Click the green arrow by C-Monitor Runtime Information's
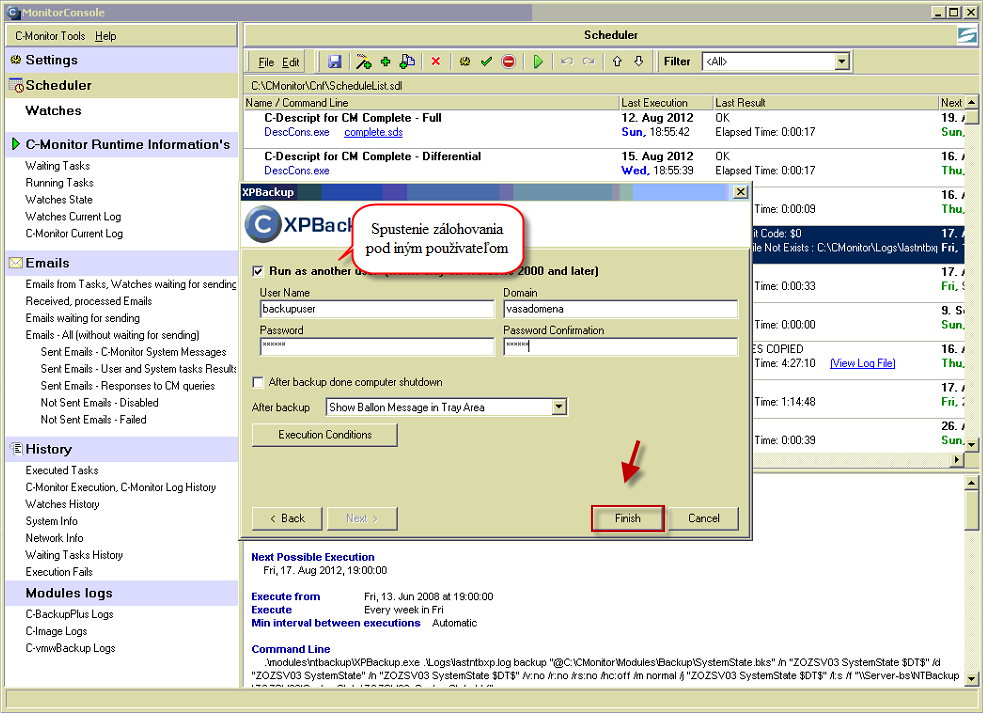This screenshot has height=713, width=983. point(16,144)
